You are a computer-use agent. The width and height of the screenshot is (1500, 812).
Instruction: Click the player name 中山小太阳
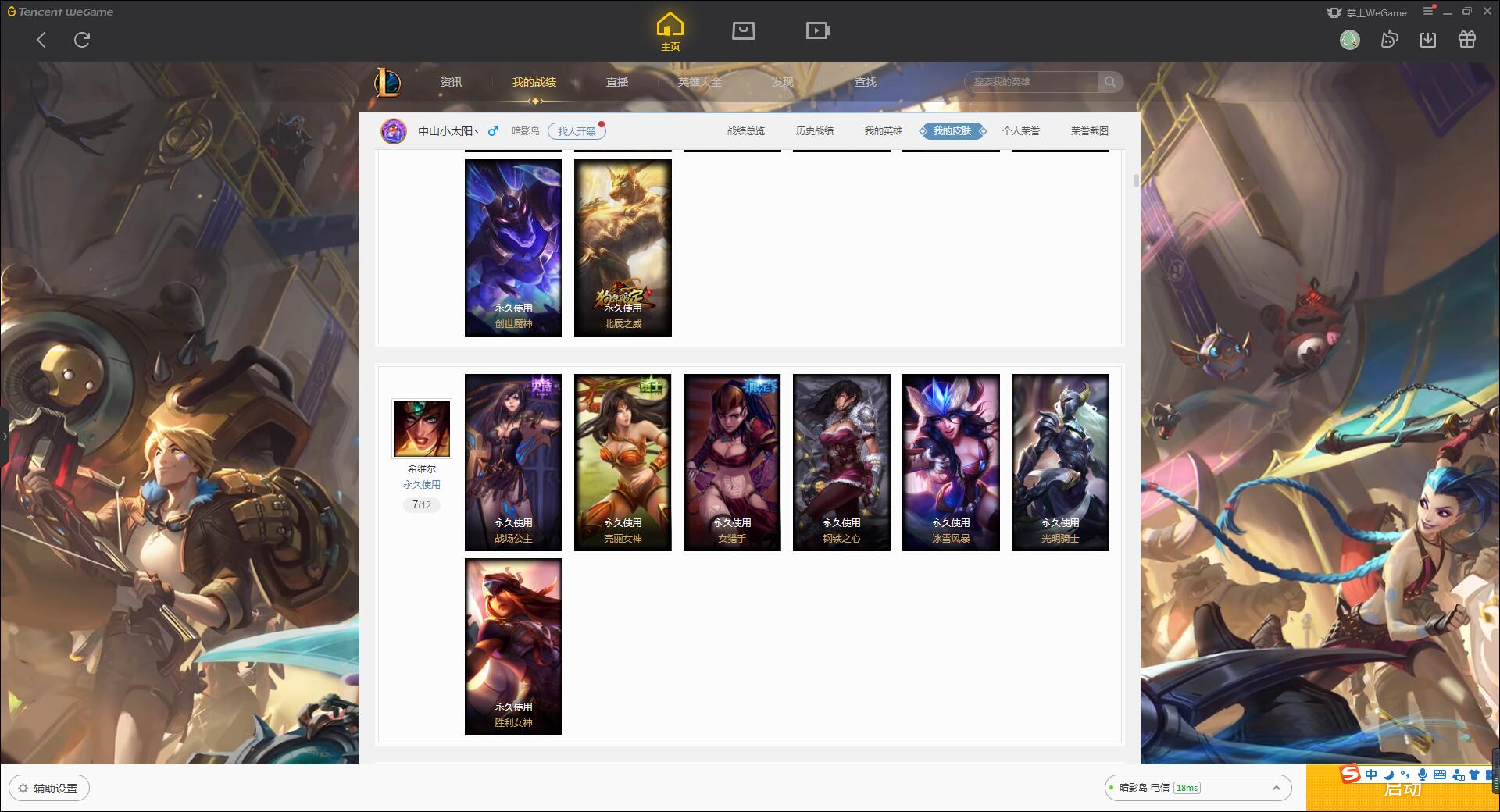[448, 131]
